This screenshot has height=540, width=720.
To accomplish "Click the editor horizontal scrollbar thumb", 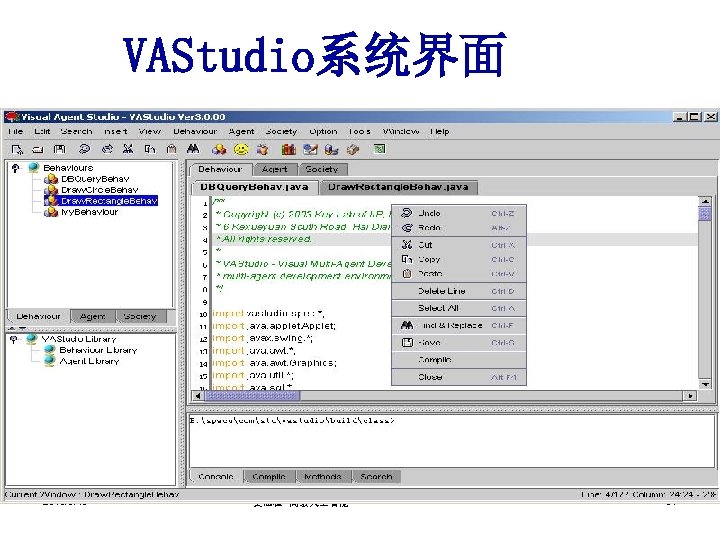I will (252, 395).
